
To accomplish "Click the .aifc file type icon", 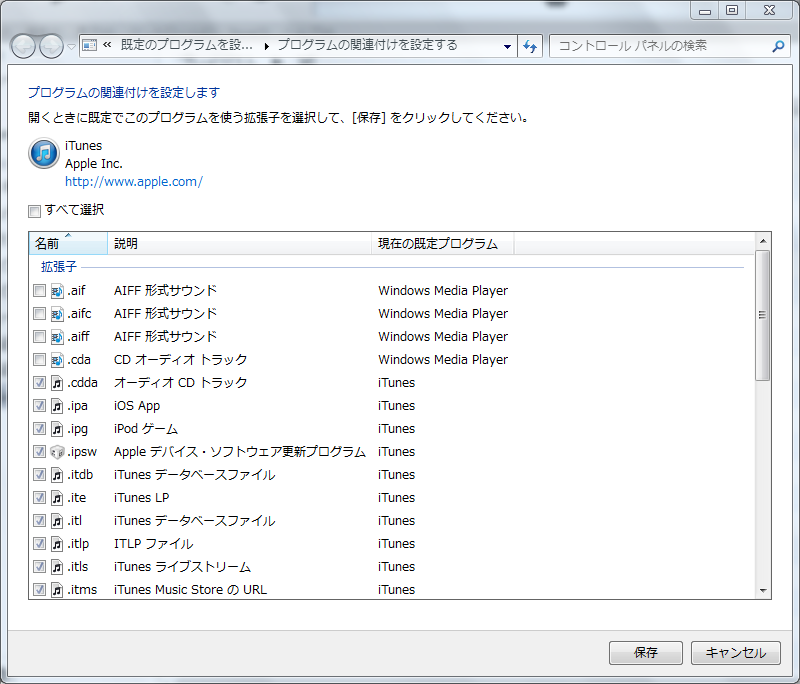I will point(57,314).
